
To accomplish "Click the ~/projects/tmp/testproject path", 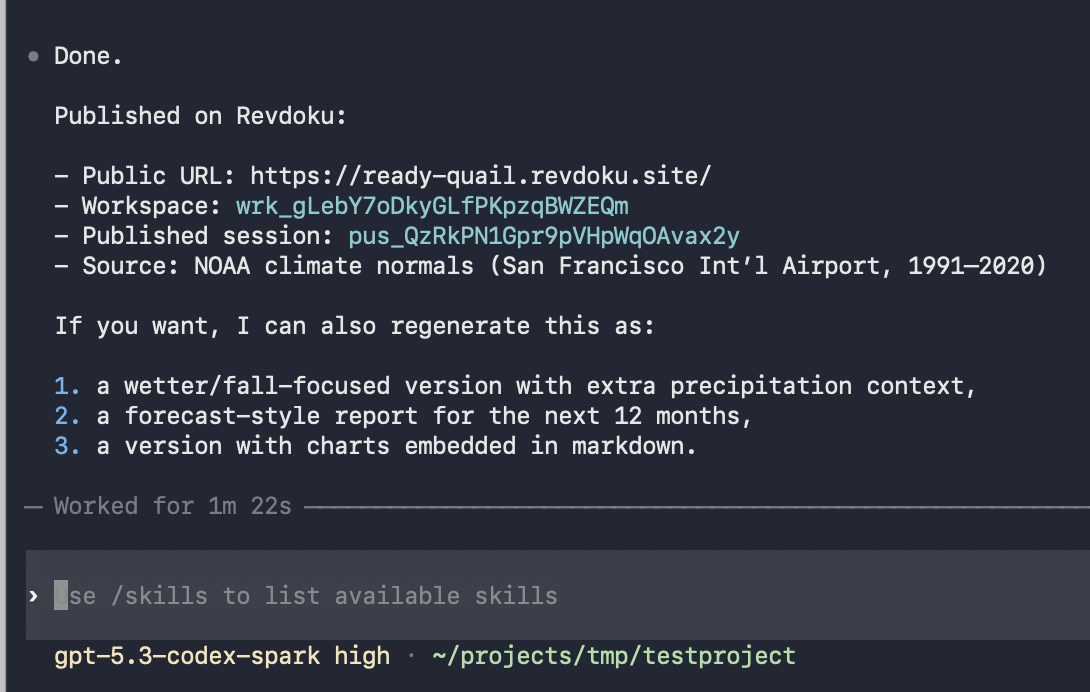I will [614, 657].
